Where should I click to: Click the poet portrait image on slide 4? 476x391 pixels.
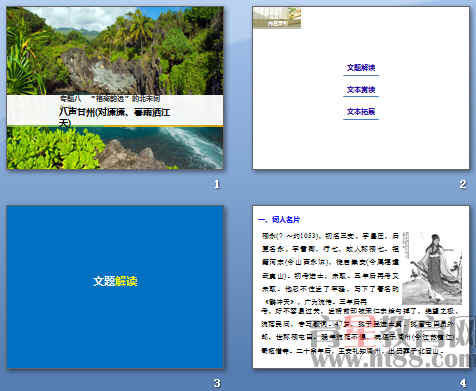click(x=432, y=268)
